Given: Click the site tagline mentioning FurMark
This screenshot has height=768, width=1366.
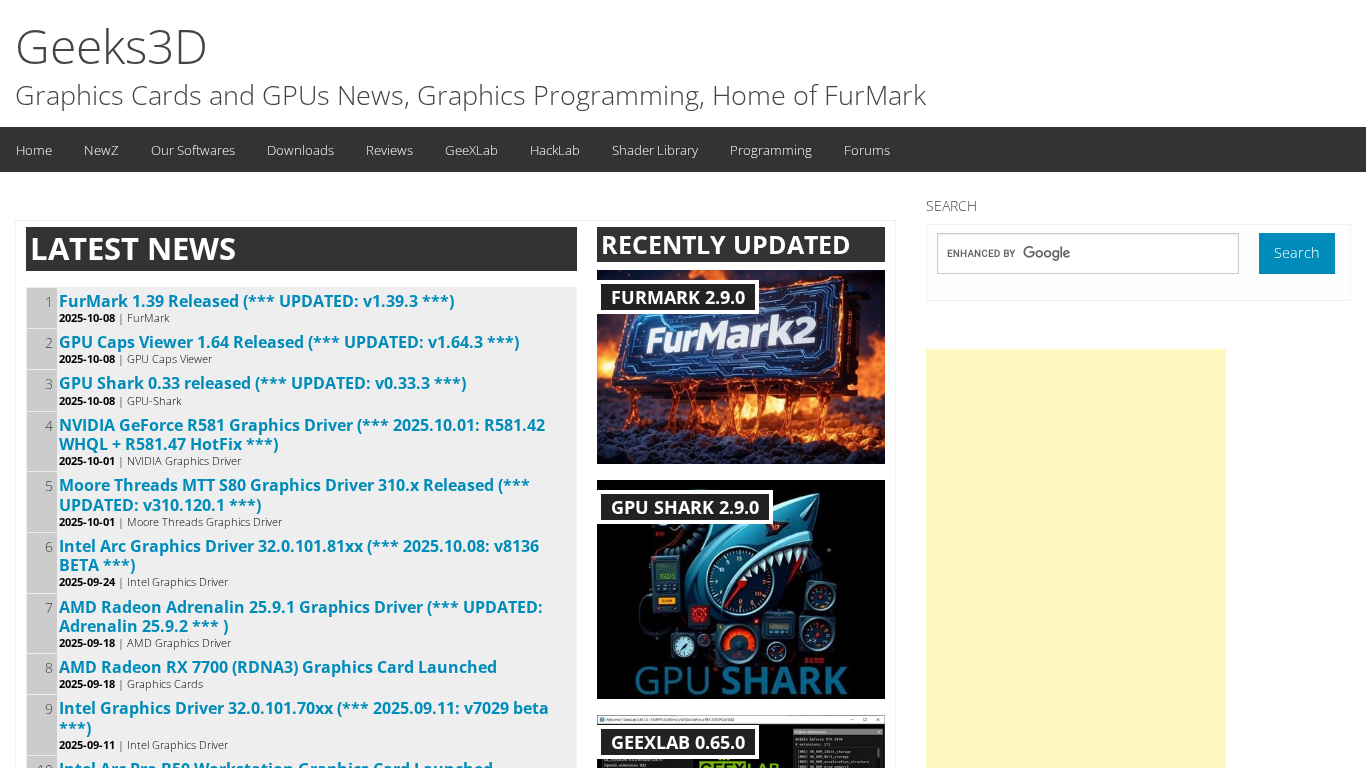Looking at the screenshot, I should coord(470,95).
